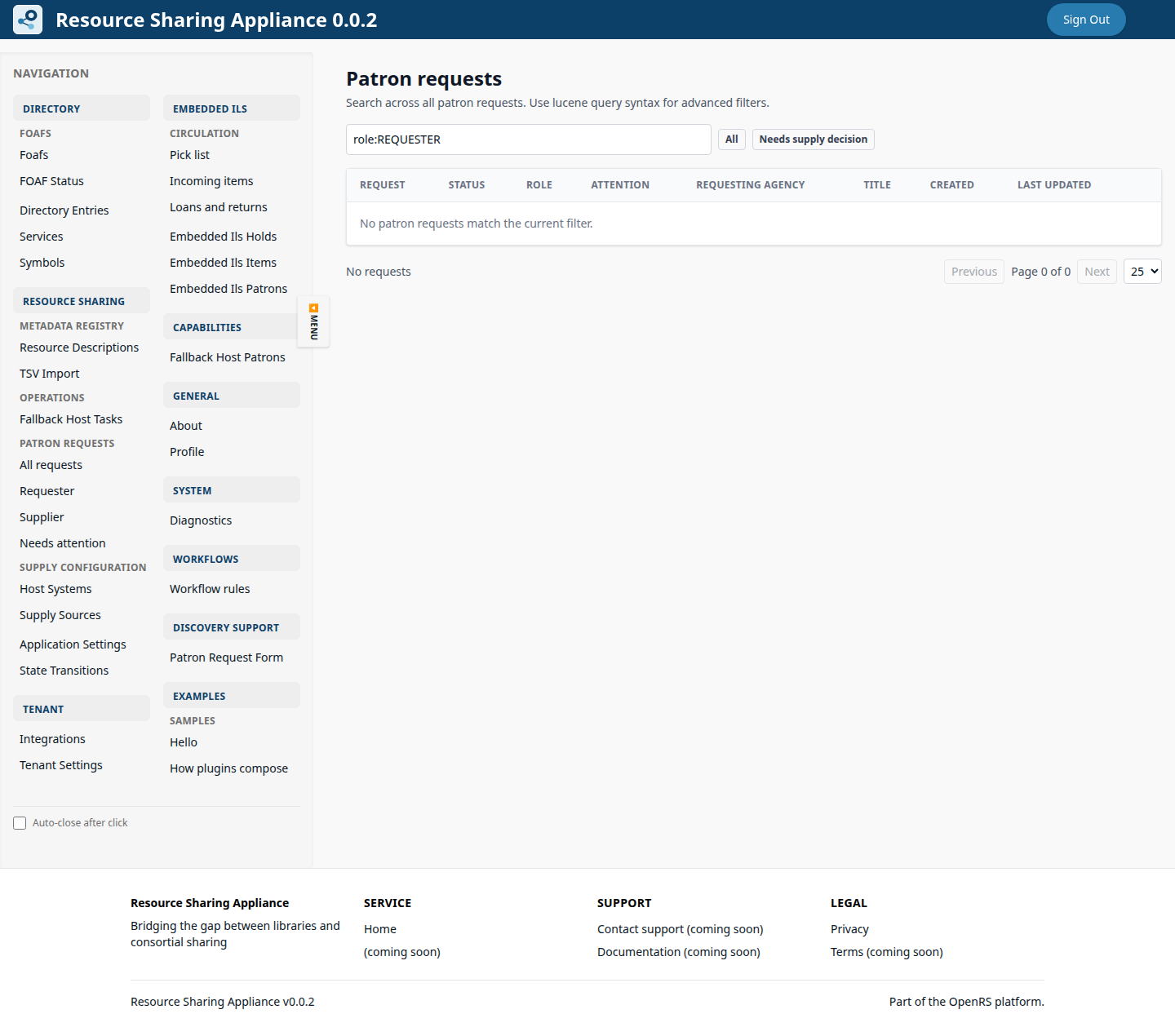Open Embedded Ils Patrons
1175x1036 pixels.
pyautogui.click(x=228, y=289)
